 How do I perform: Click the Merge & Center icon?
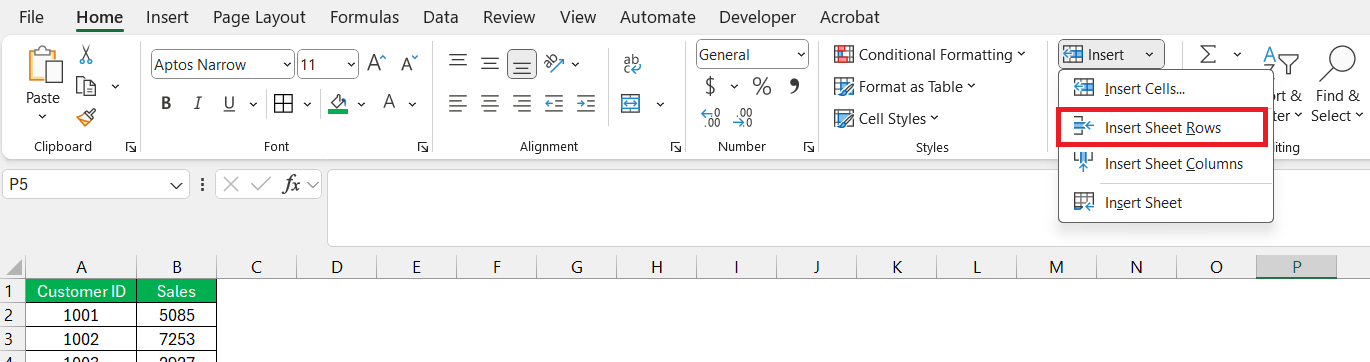[x=631, y=103]
